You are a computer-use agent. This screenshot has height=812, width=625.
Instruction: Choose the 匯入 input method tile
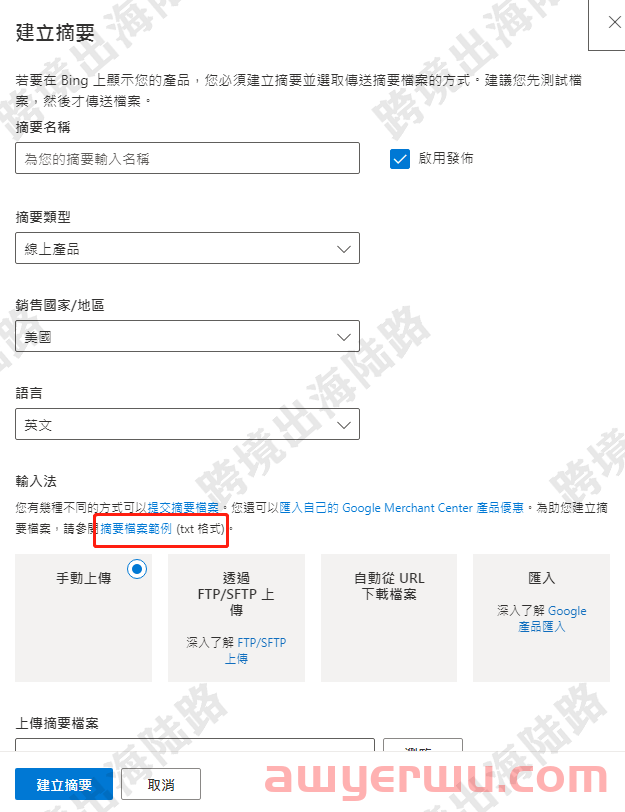click(x=541, y=618)
